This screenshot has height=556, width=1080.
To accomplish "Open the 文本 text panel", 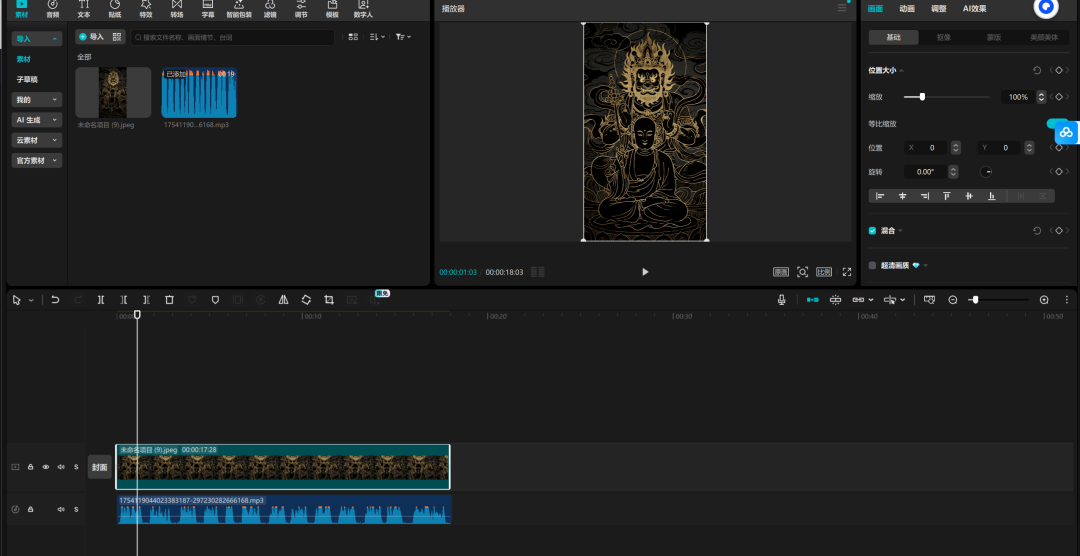I will click(84, 8).
